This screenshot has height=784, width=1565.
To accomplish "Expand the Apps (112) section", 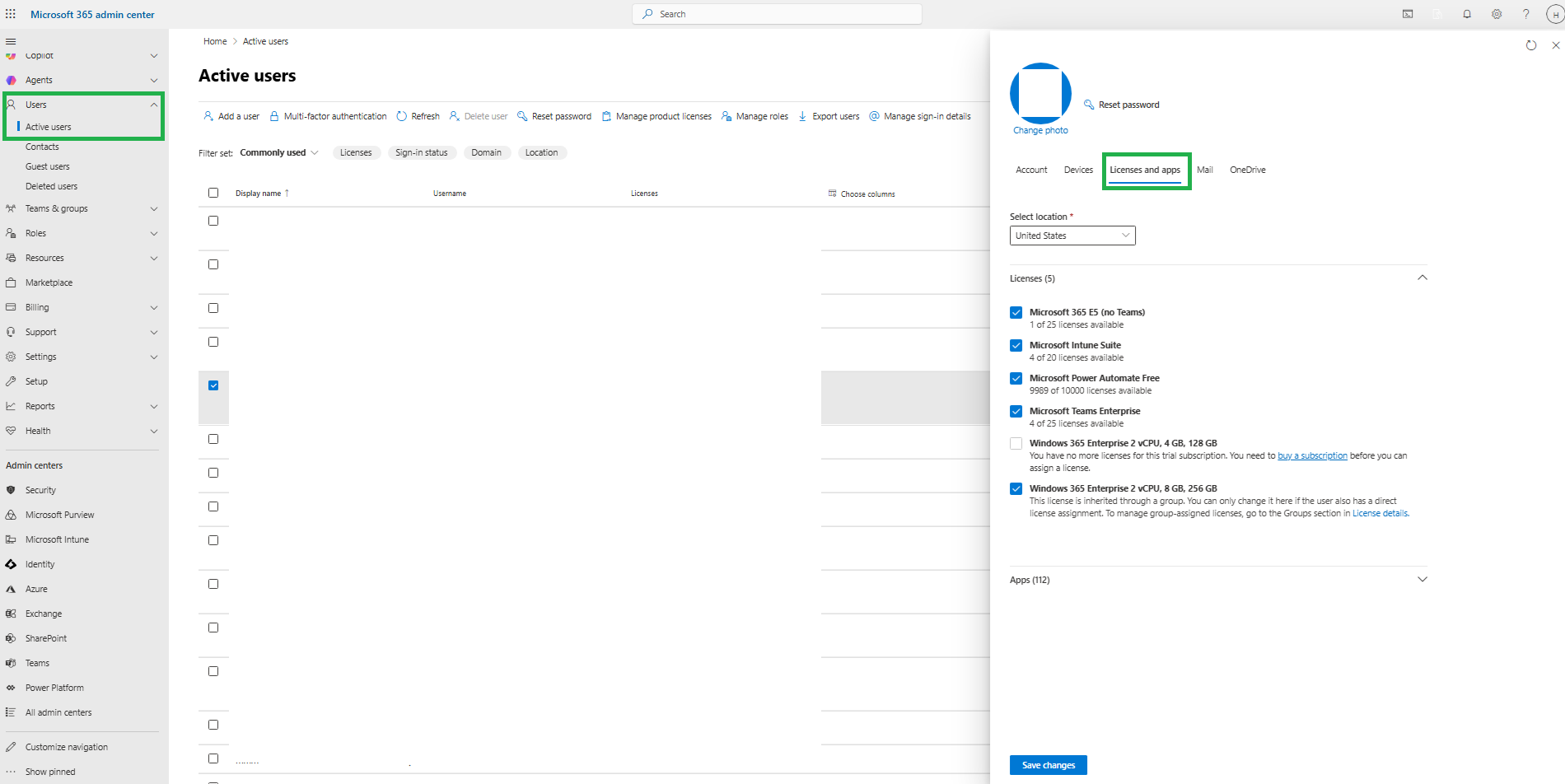I will point(1422,580).
